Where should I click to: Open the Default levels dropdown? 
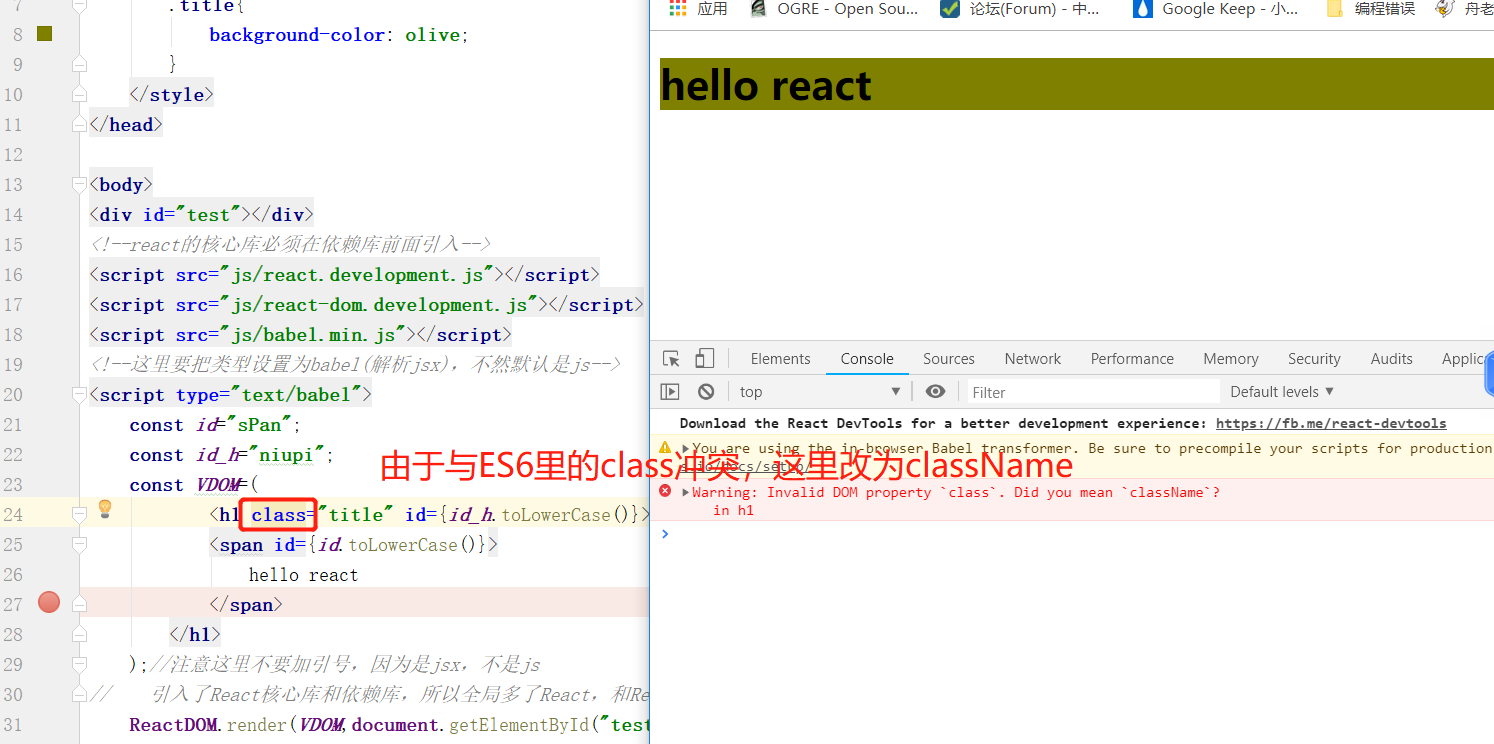[x=1282, y=392]
